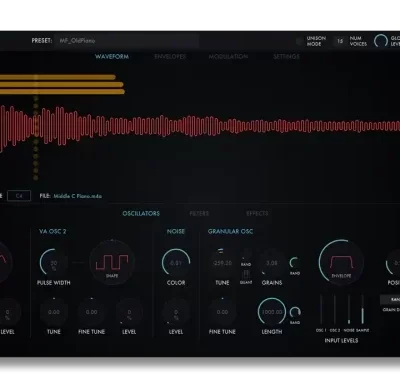Click the Grains count knob
This screenshot has width=400, height=390.
click(272, 263)
